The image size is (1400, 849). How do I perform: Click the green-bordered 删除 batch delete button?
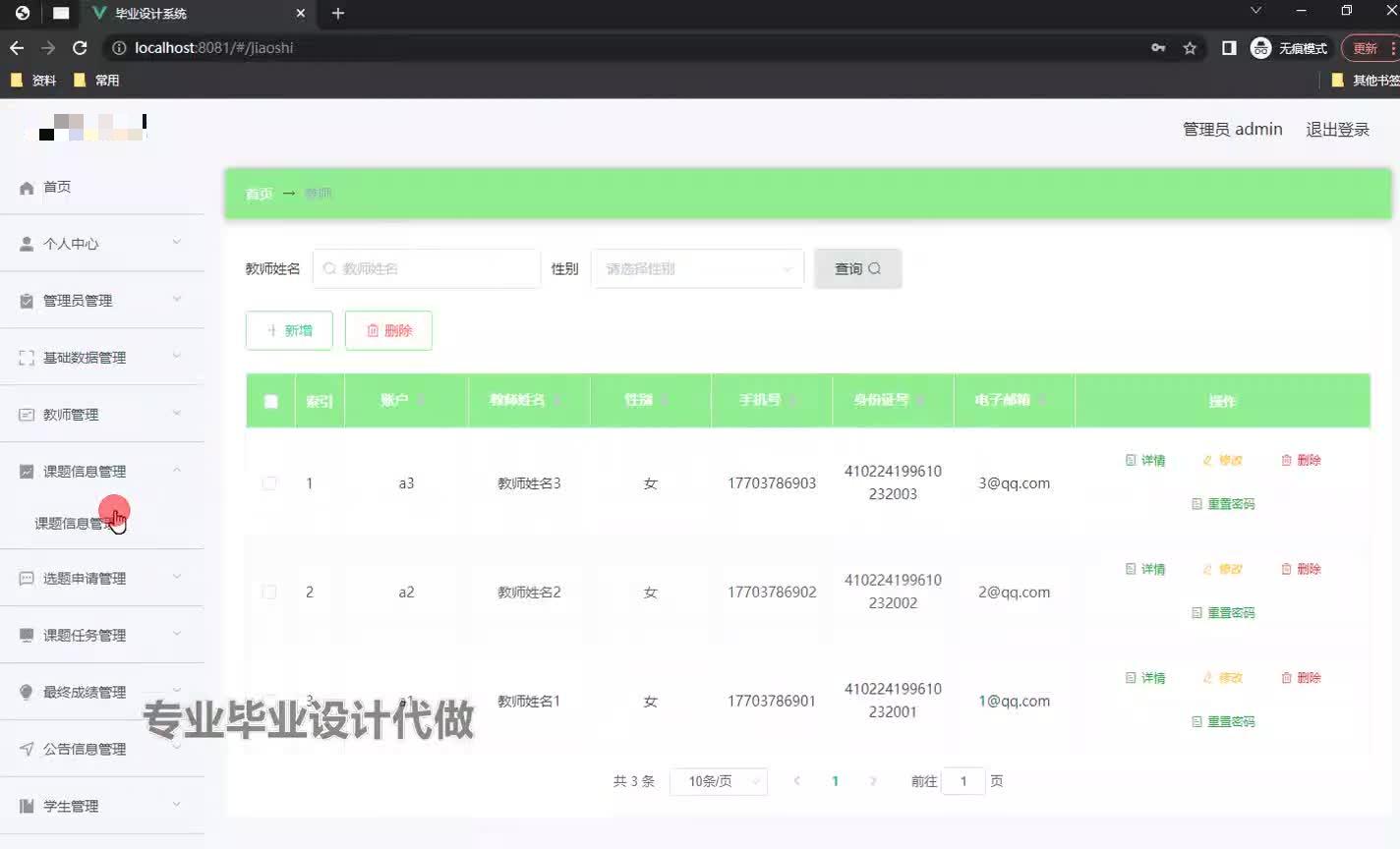tap(388, 330)
